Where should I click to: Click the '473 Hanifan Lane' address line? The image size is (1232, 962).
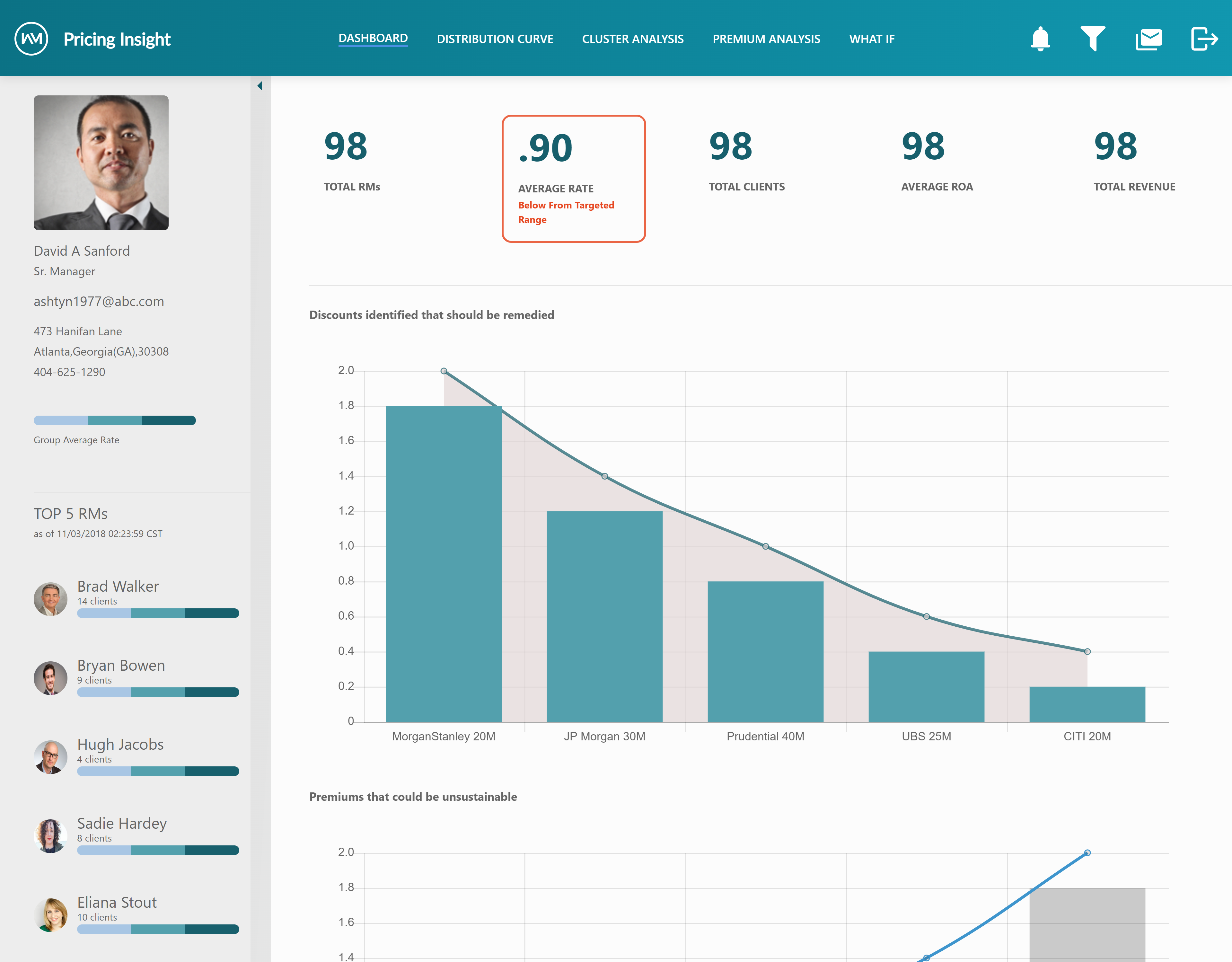pos(78,331)
